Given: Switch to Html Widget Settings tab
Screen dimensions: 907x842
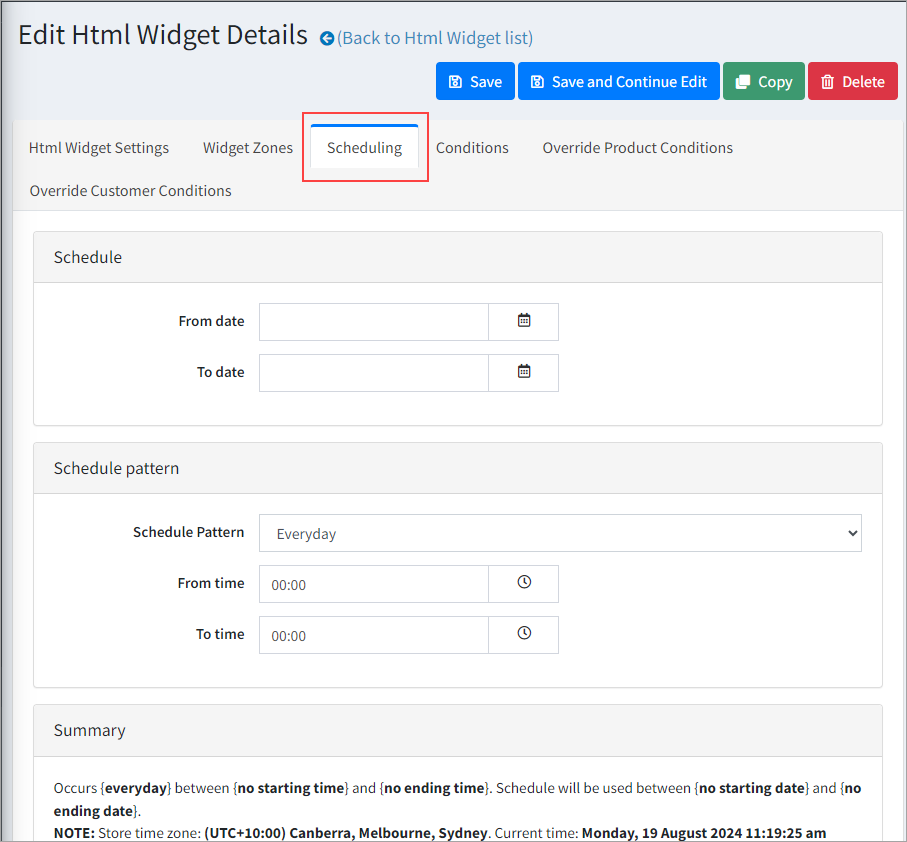Looking at the screenshot, I should (99, 148).
